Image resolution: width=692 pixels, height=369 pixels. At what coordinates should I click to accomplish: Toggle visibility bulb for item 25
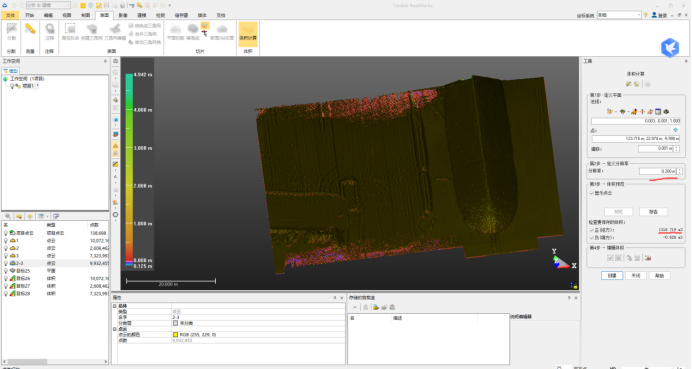6,271
